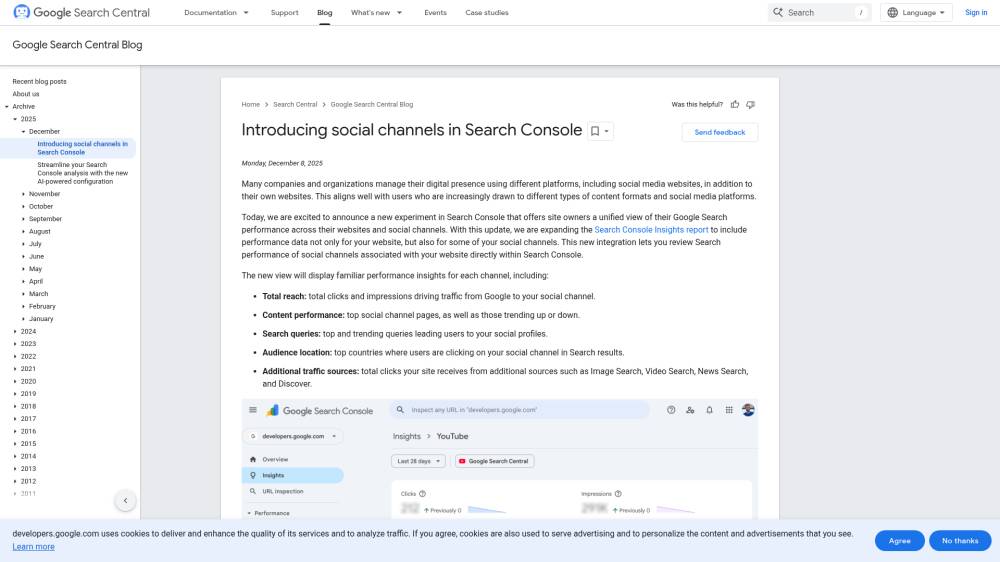Click the globe icon on Language button
This screenshot has width=1000, height=562.
[893, 12]
